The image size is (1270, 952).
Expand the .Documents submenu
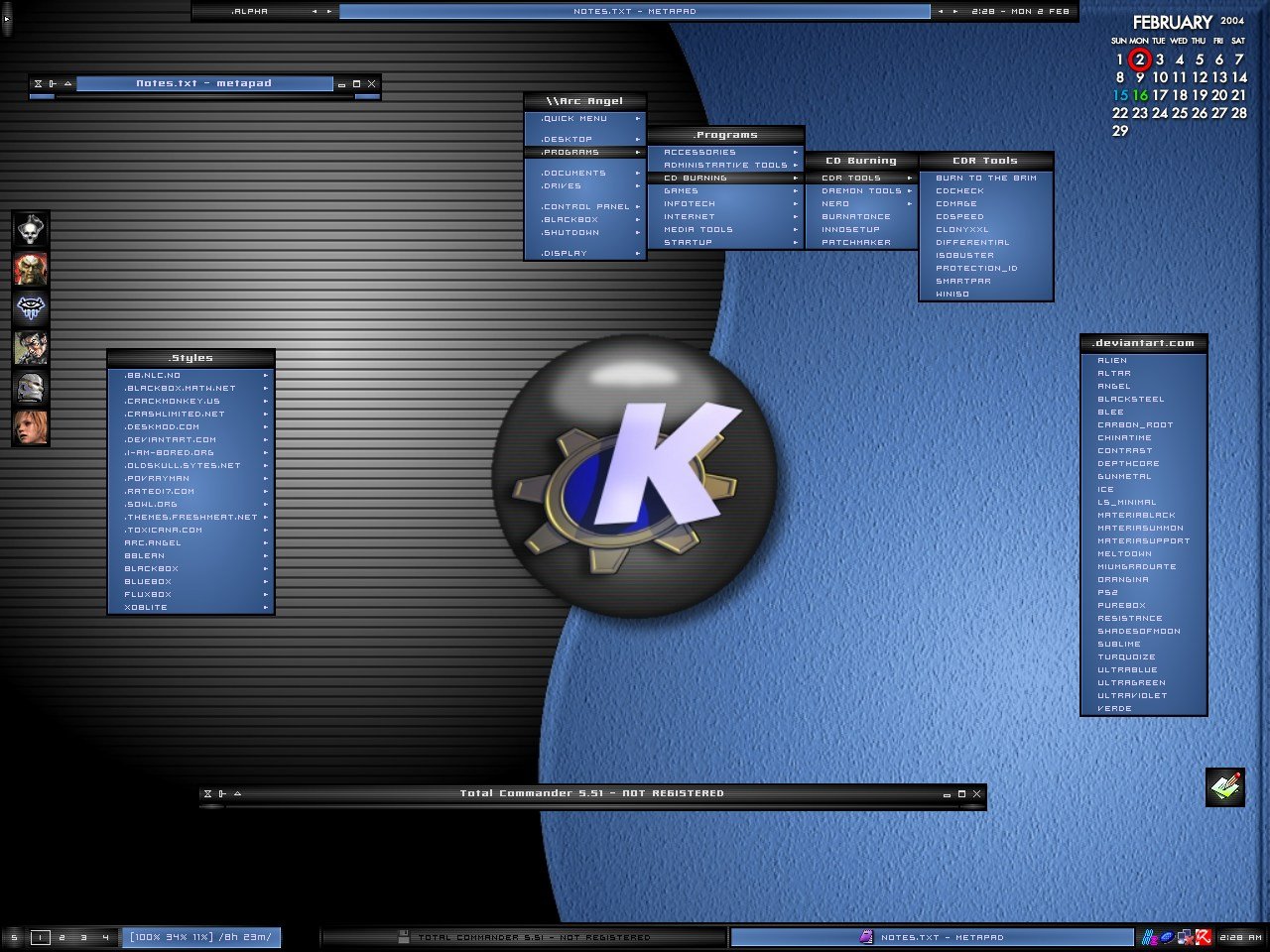(x=585, y=174)
